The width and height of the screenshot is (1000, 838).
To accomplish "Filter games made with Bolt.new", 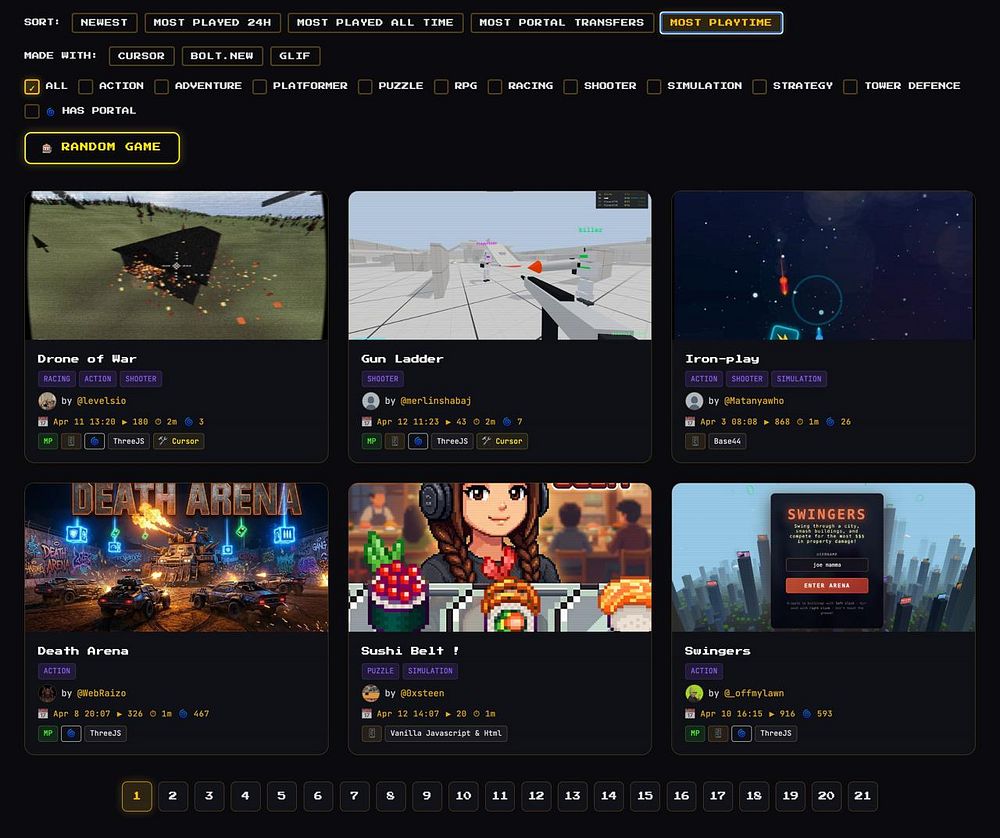I will point(222,56).
